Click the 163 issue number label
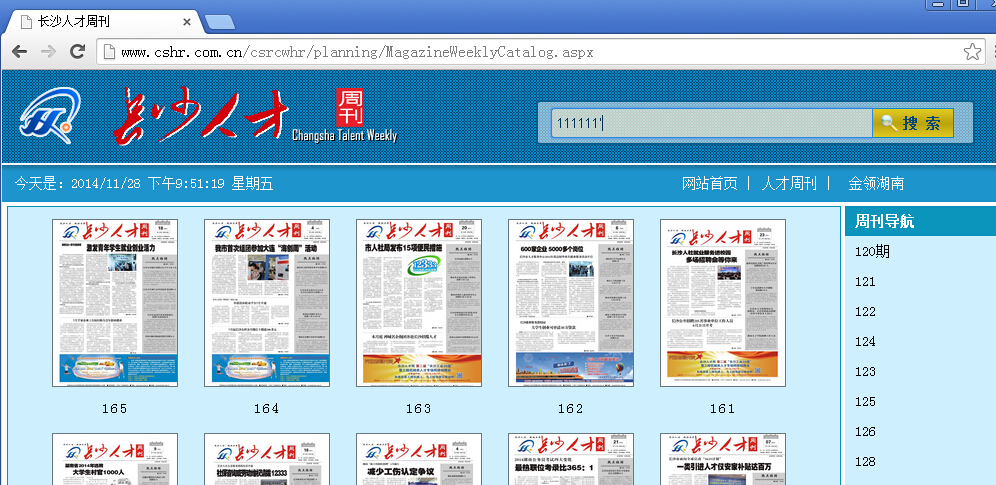 tap(418, 409)
